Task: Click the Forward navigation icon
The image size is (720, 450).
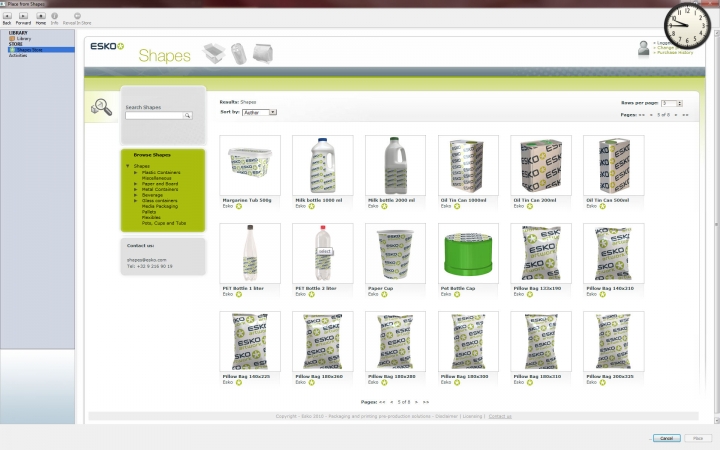Action: pyautogui.click(x=24, y=16)
